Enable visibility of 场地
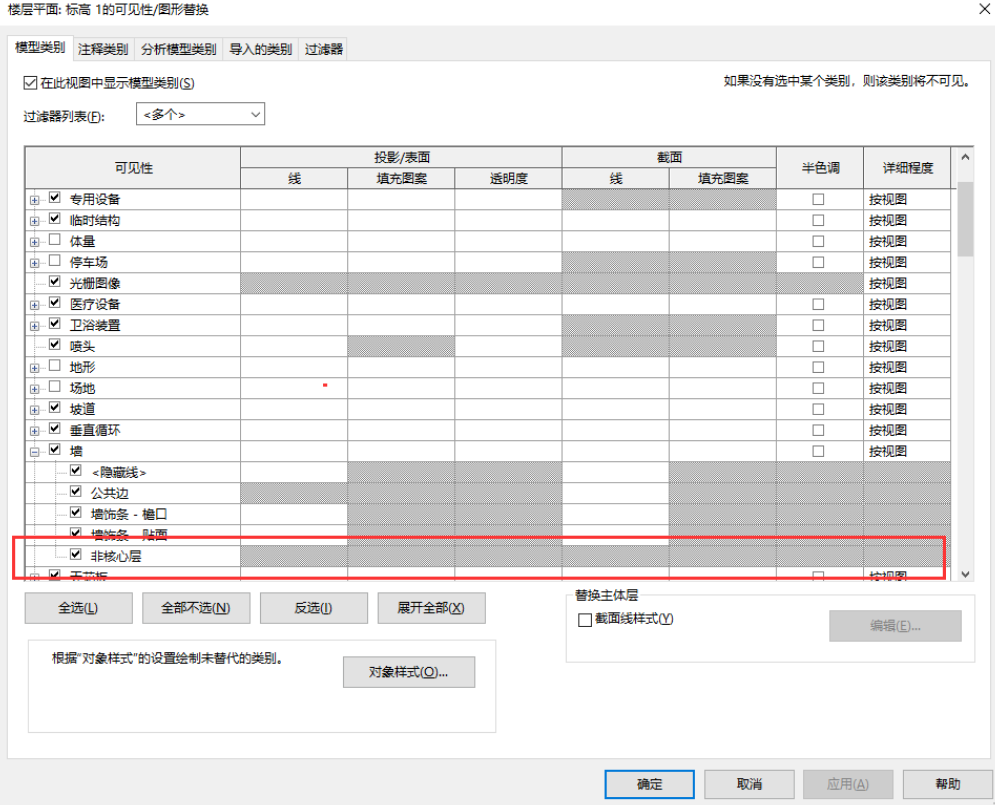Screen dimensions: 995x805 click(55, 387)
